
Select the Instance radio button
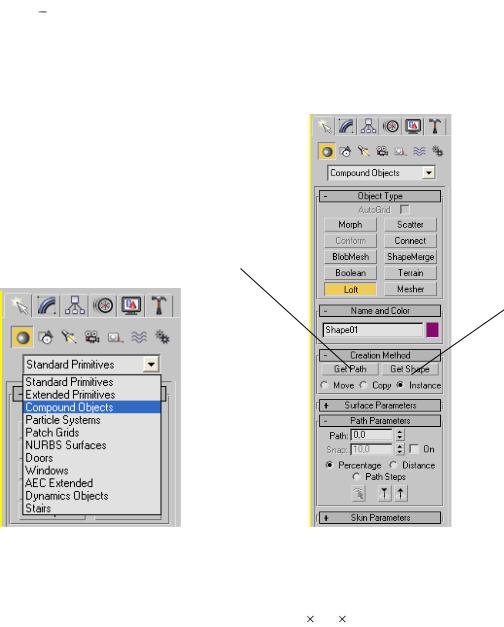coord(400,385)
